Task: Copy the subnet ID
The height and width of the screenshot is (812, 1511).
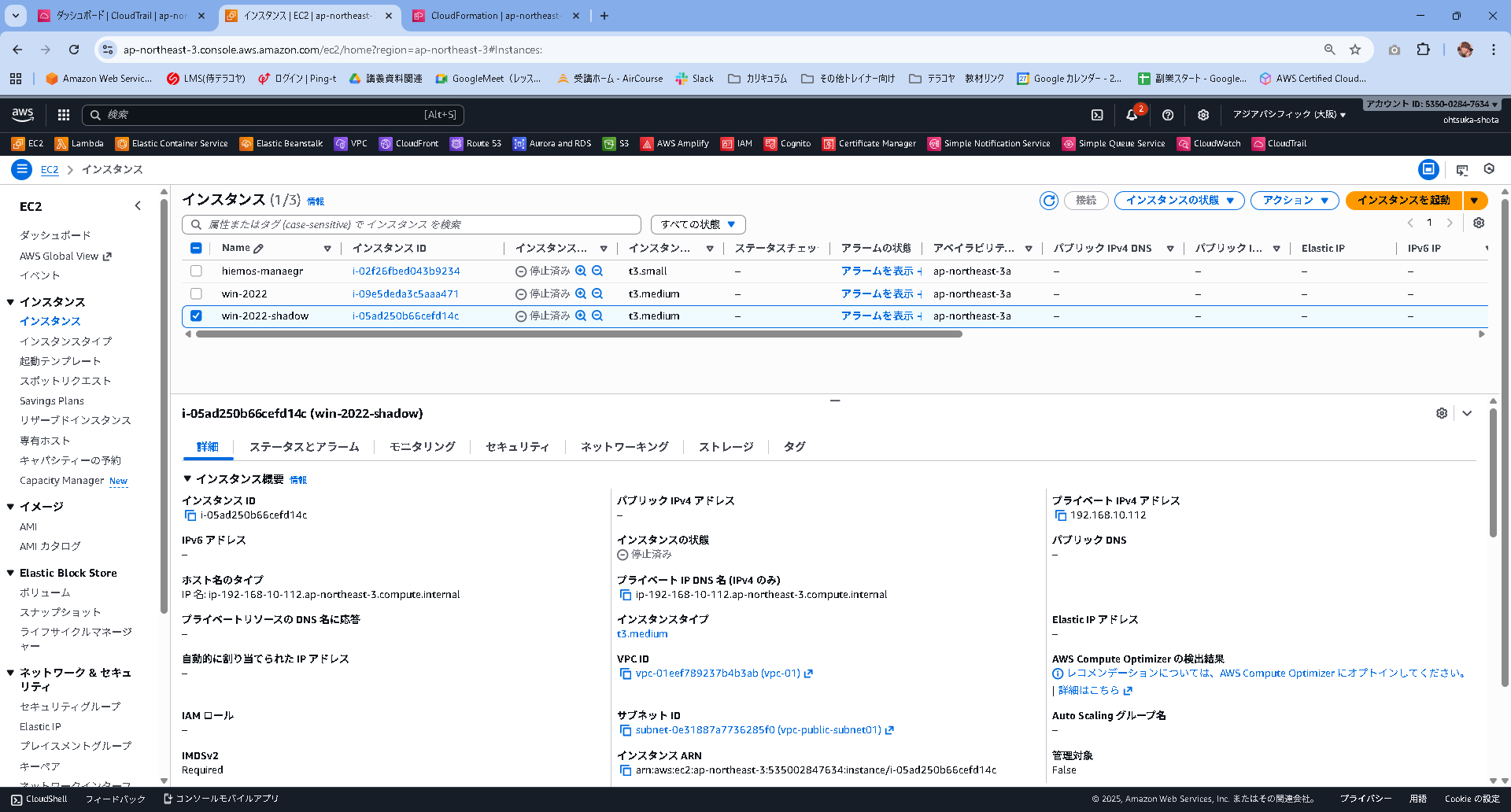Action: pyautogui.click(x=626, y=730)
